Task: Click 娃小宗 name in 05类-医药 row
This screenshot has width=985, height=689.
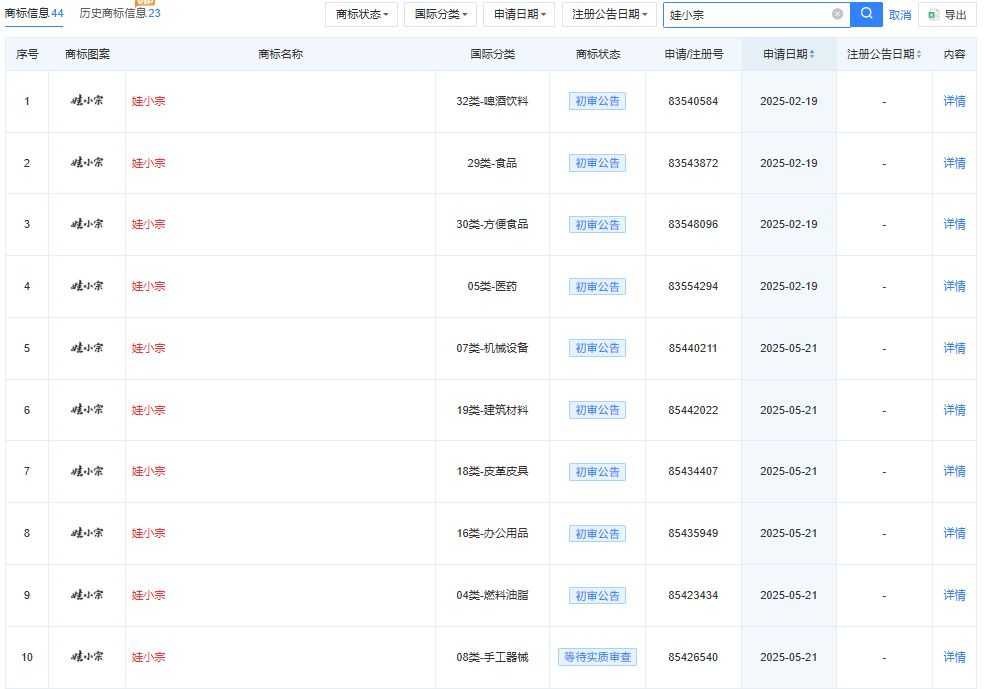Action: (x=148, y=286)
